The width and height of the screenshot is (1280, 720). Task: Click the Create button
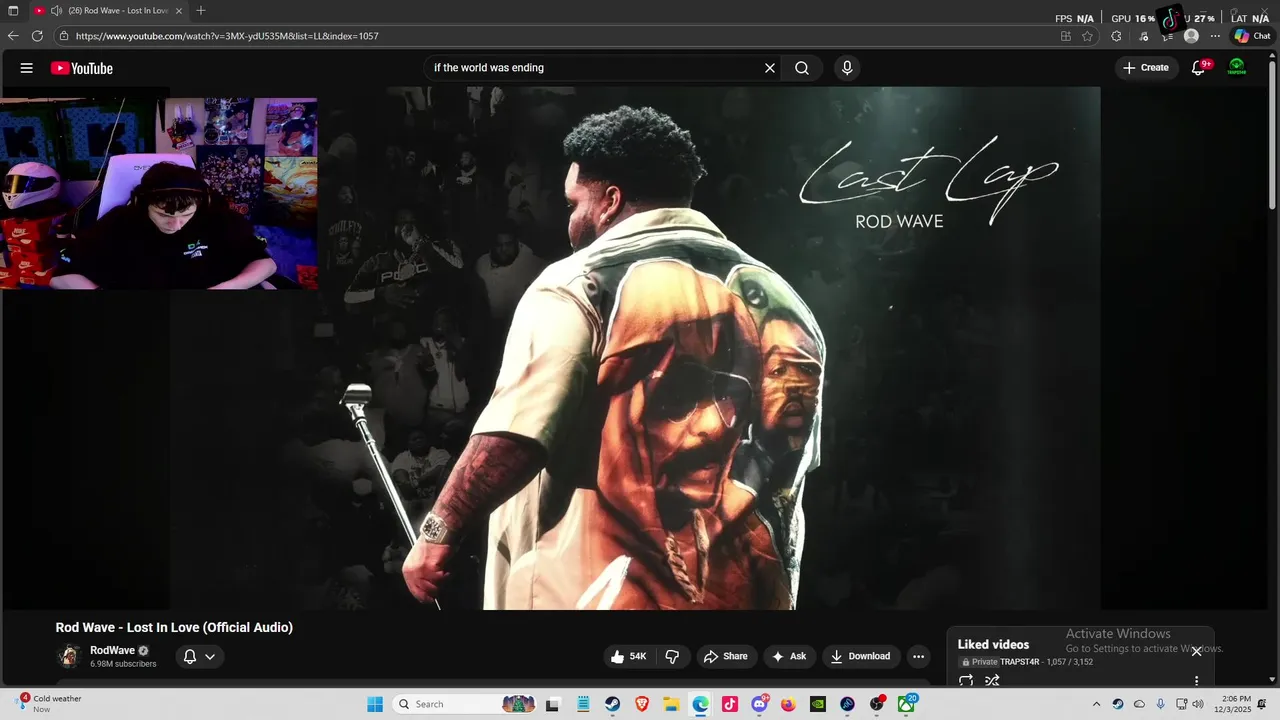click(1146, 68)
